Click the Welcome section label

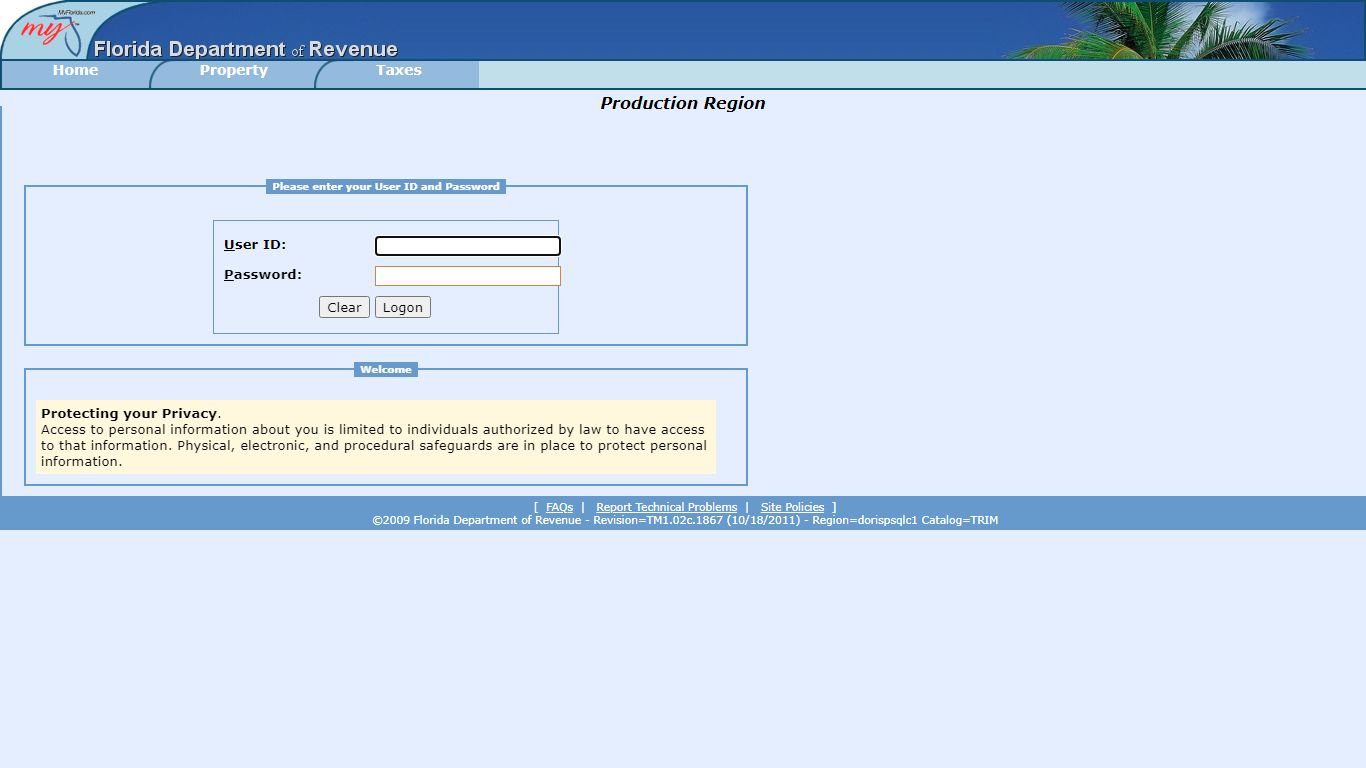point(386,369)
